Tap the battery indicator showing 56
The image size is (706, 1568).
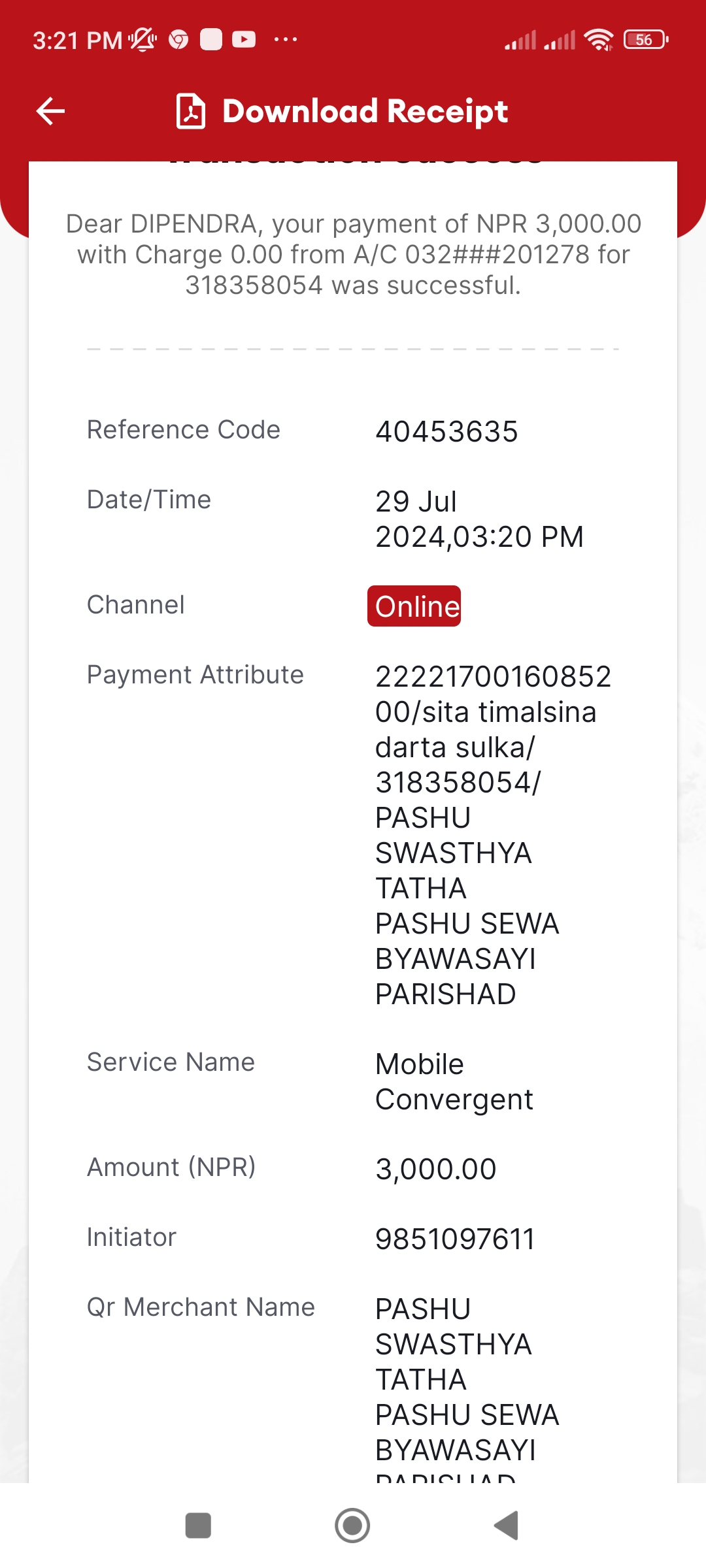coord(646,40)
